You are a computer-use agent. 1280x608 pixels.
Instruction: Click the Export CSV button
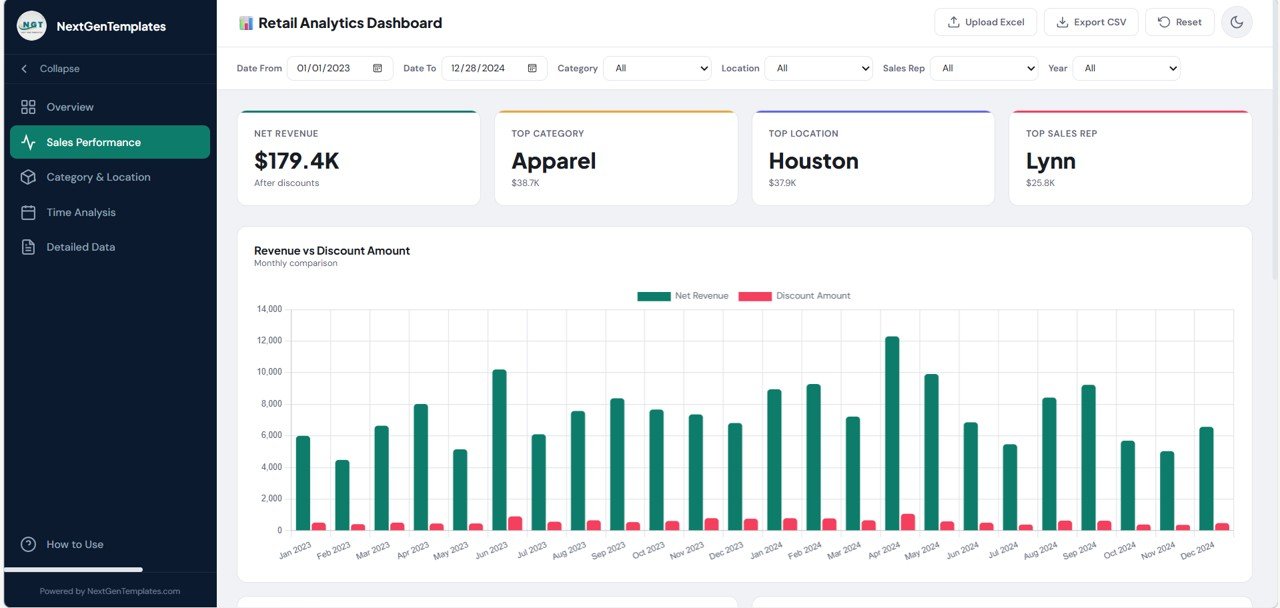1091,21
